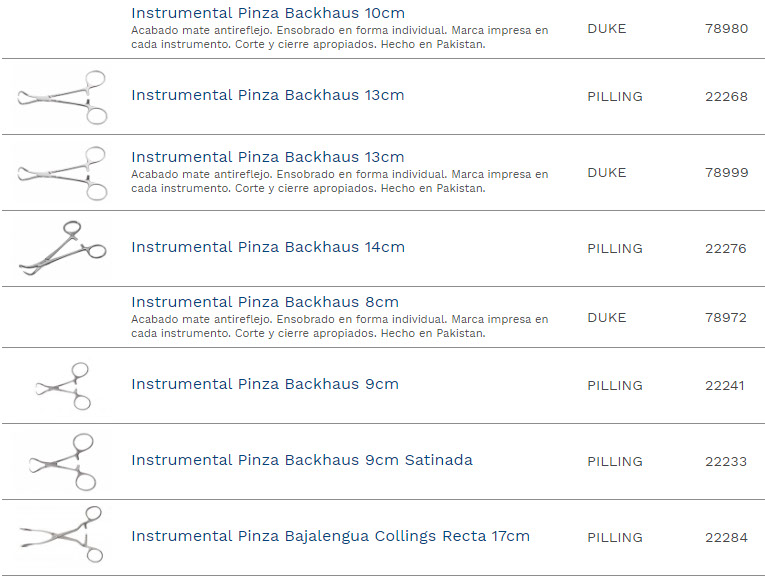
Task: Open Pinza Bajalengua Collings Recta 17cm link
Action: point(330,536)
